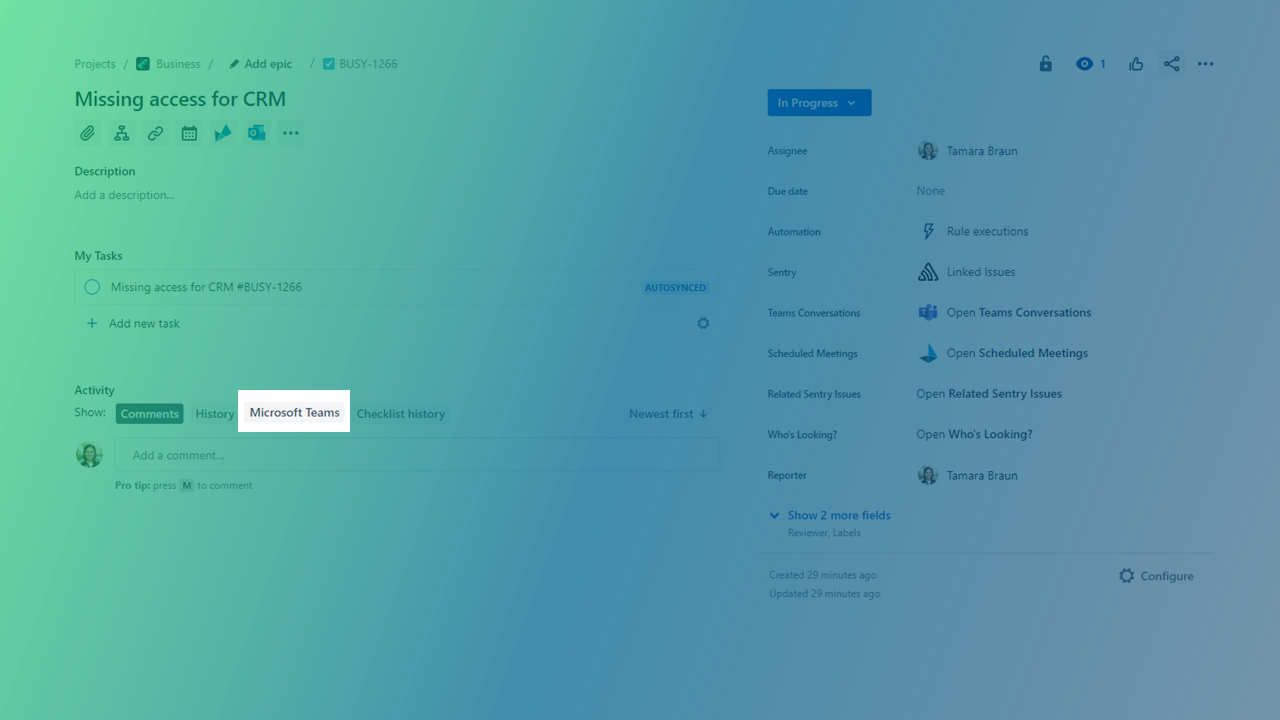Switch to the Microsoft Teams activity tab

click(x=294, y=412)
